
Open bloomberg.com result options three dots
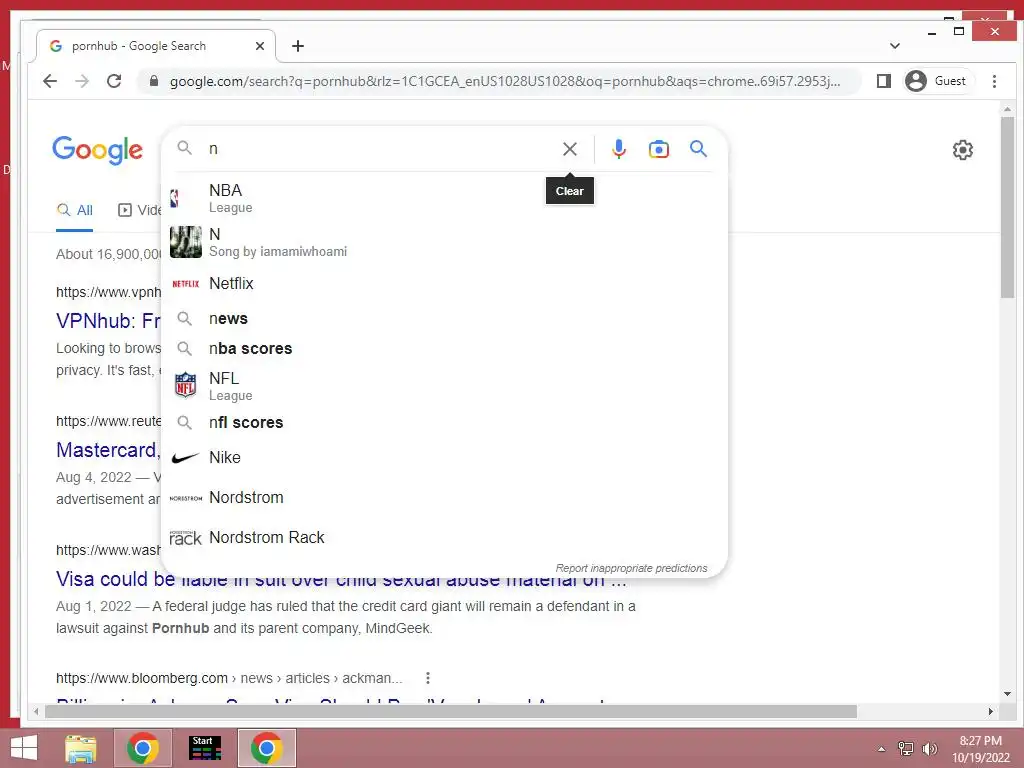[428, 678]
